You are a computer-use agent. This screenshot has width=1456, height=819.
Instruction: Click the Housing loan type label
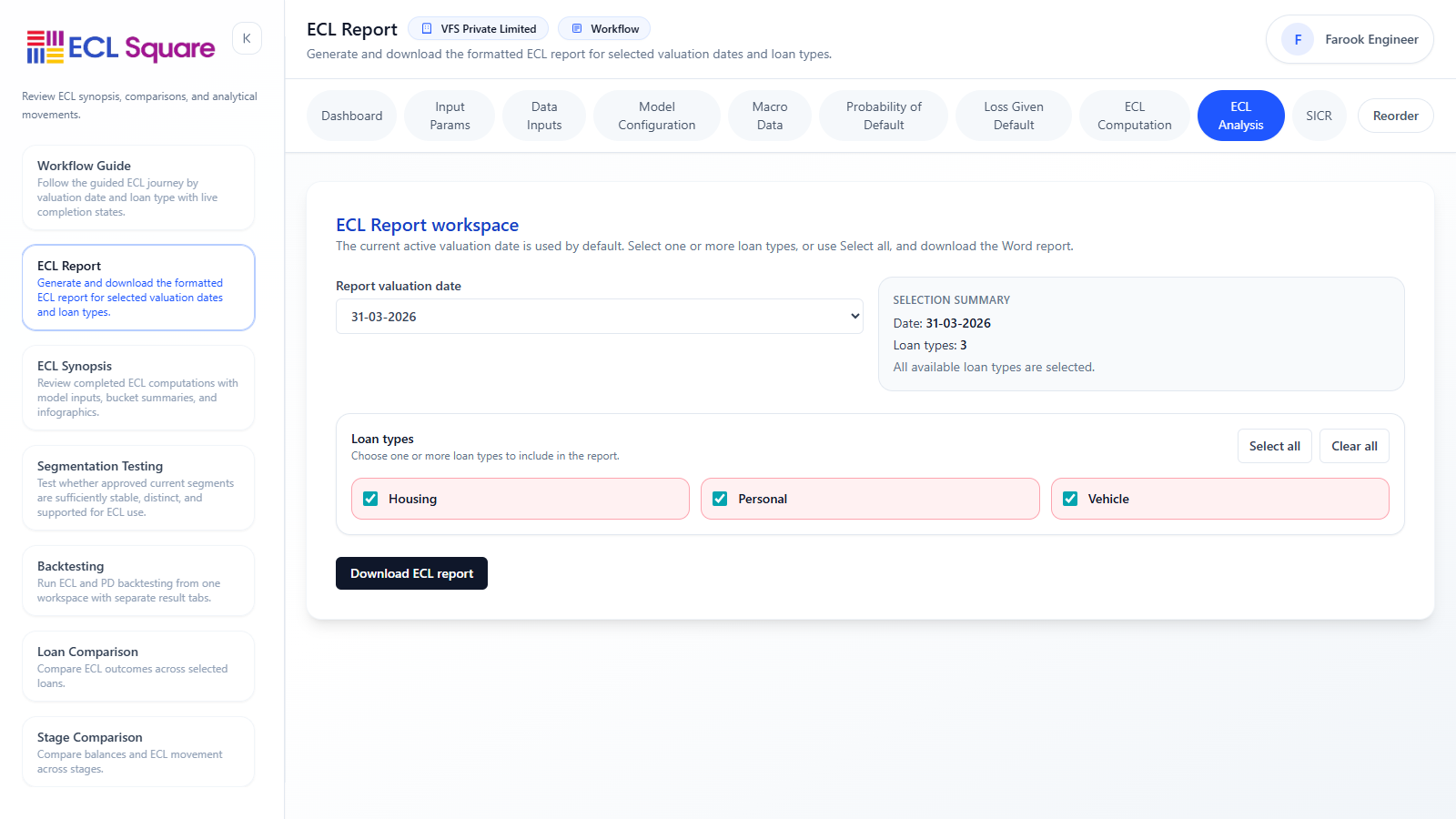coord(412,499)
